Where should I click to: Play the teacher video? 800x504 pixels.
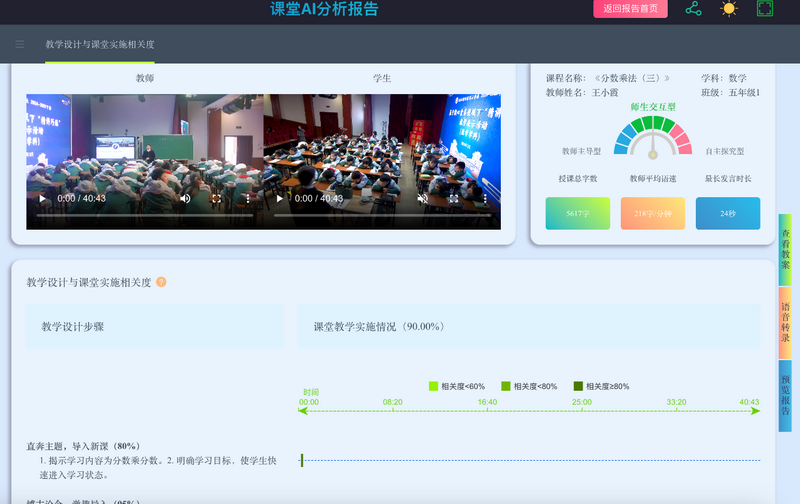(x=42, y=198)
